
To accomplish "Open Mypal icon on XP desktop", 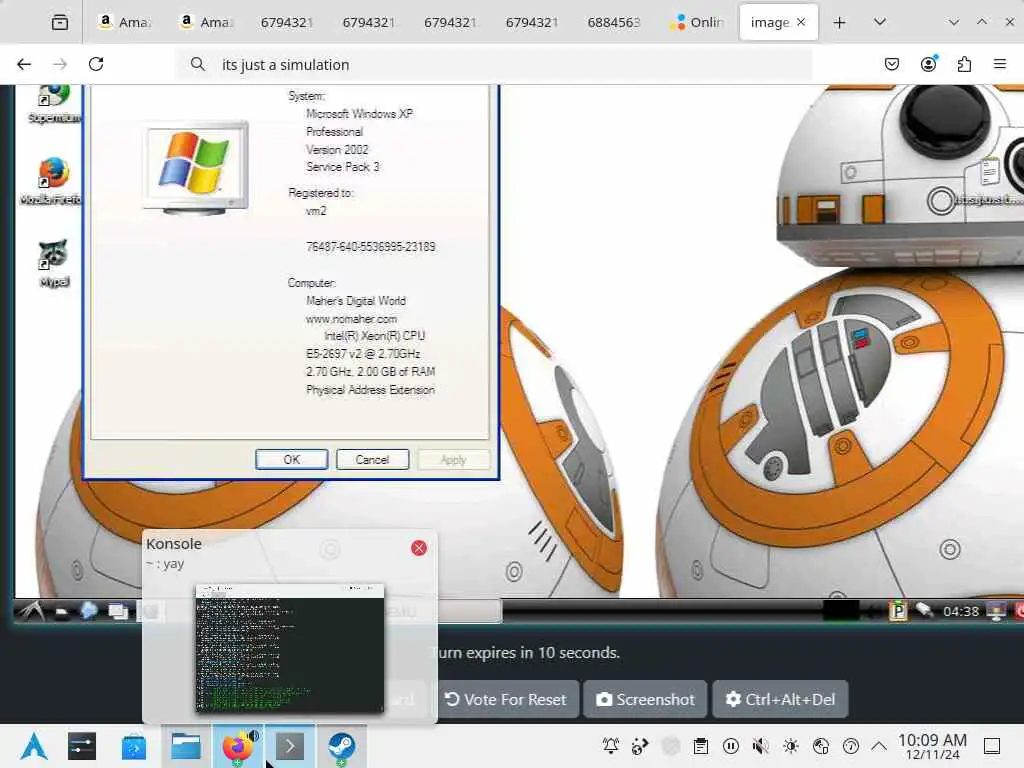I will (x=54, y=263).
